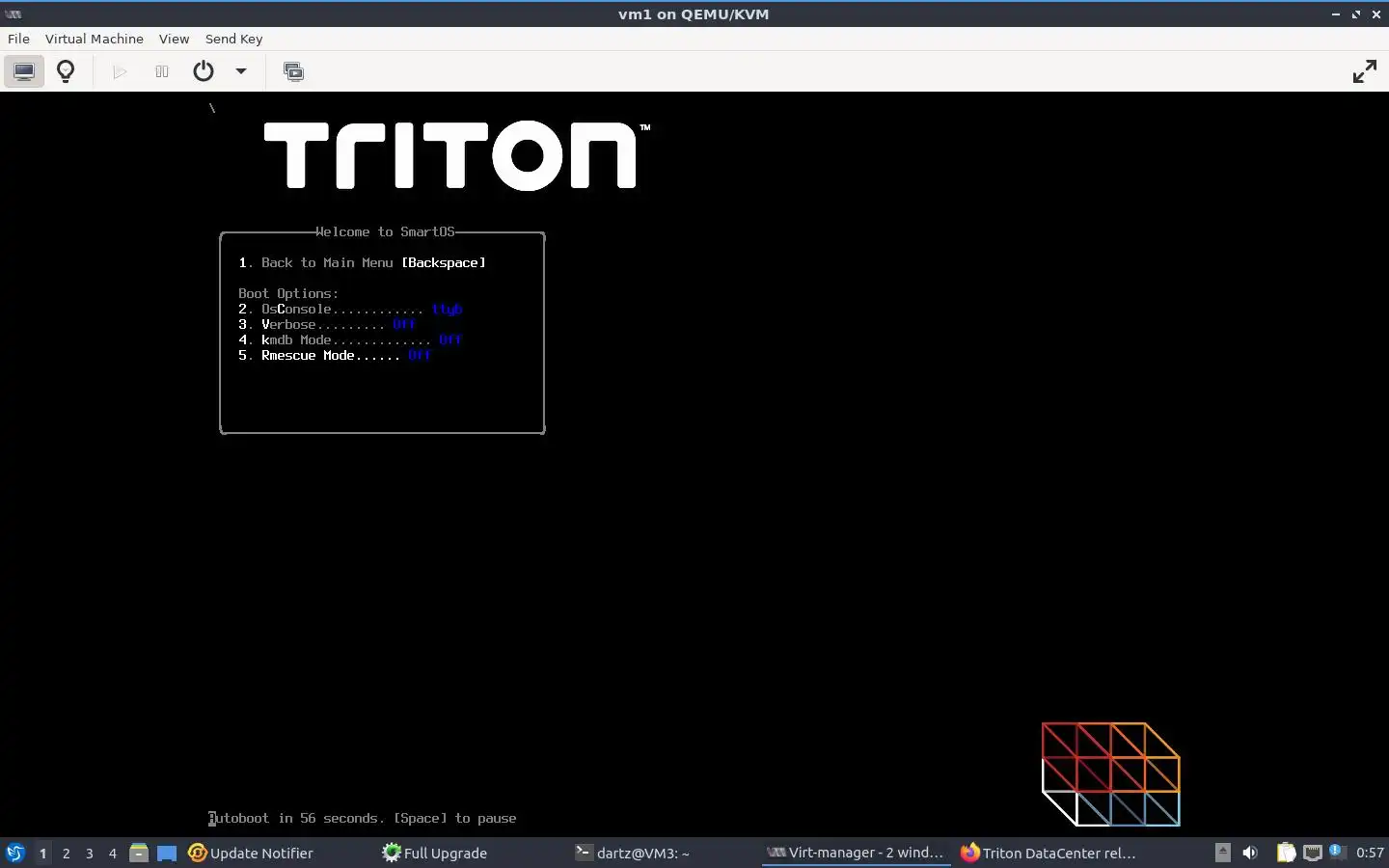Show the graphical console view
1389x868 pixels.
pyautogui.click(x=24, y=71)
